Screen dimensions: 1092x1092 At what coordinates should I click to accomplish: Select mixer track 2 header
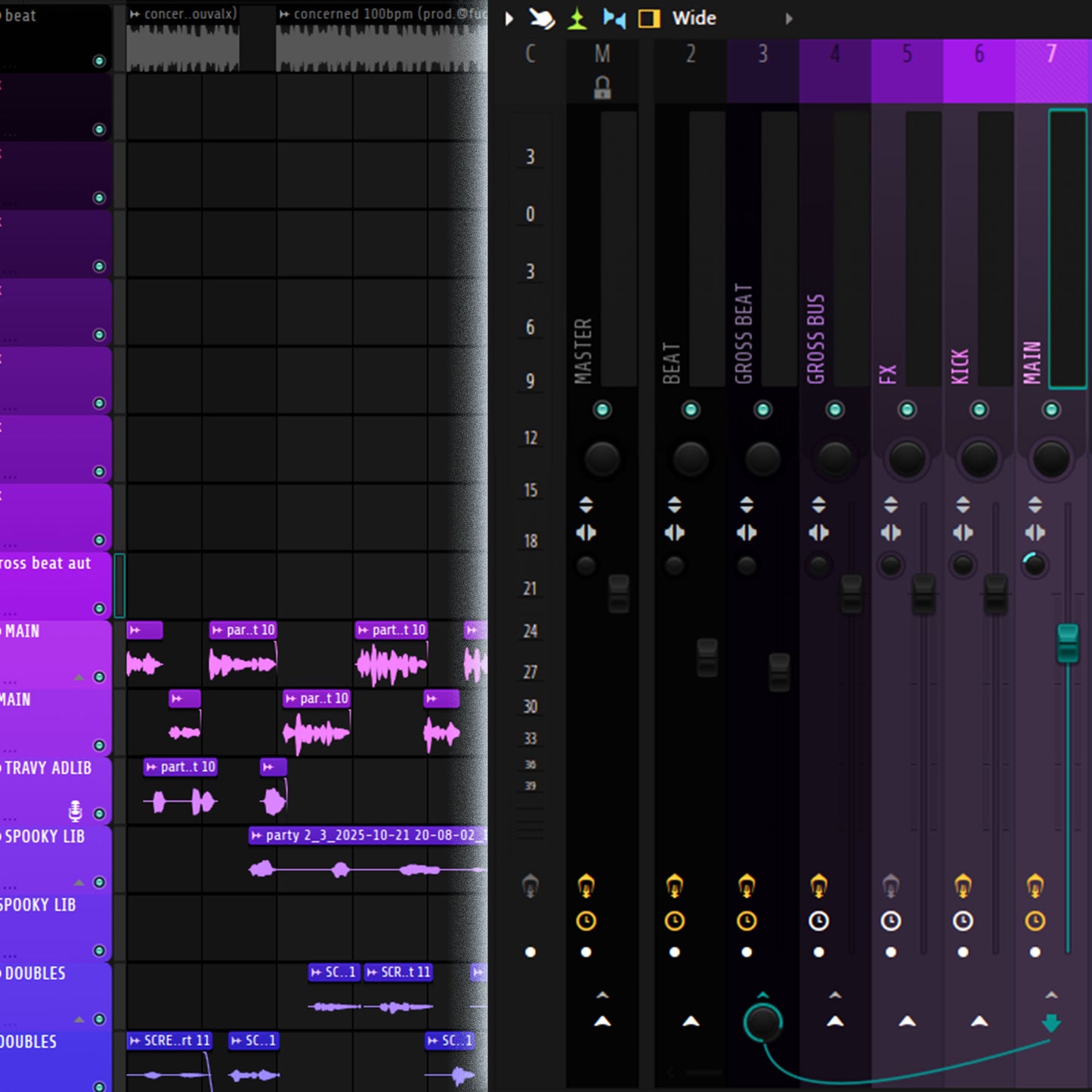coord(691,70)
